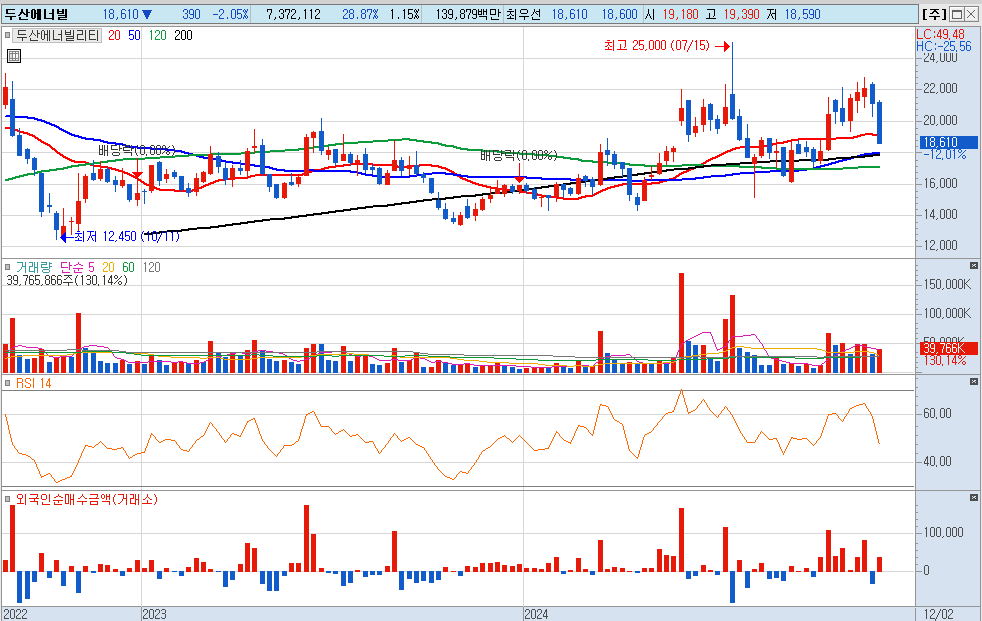Click the square marker before 외국인순매수금액(거래소)

[x=8, y=500]
